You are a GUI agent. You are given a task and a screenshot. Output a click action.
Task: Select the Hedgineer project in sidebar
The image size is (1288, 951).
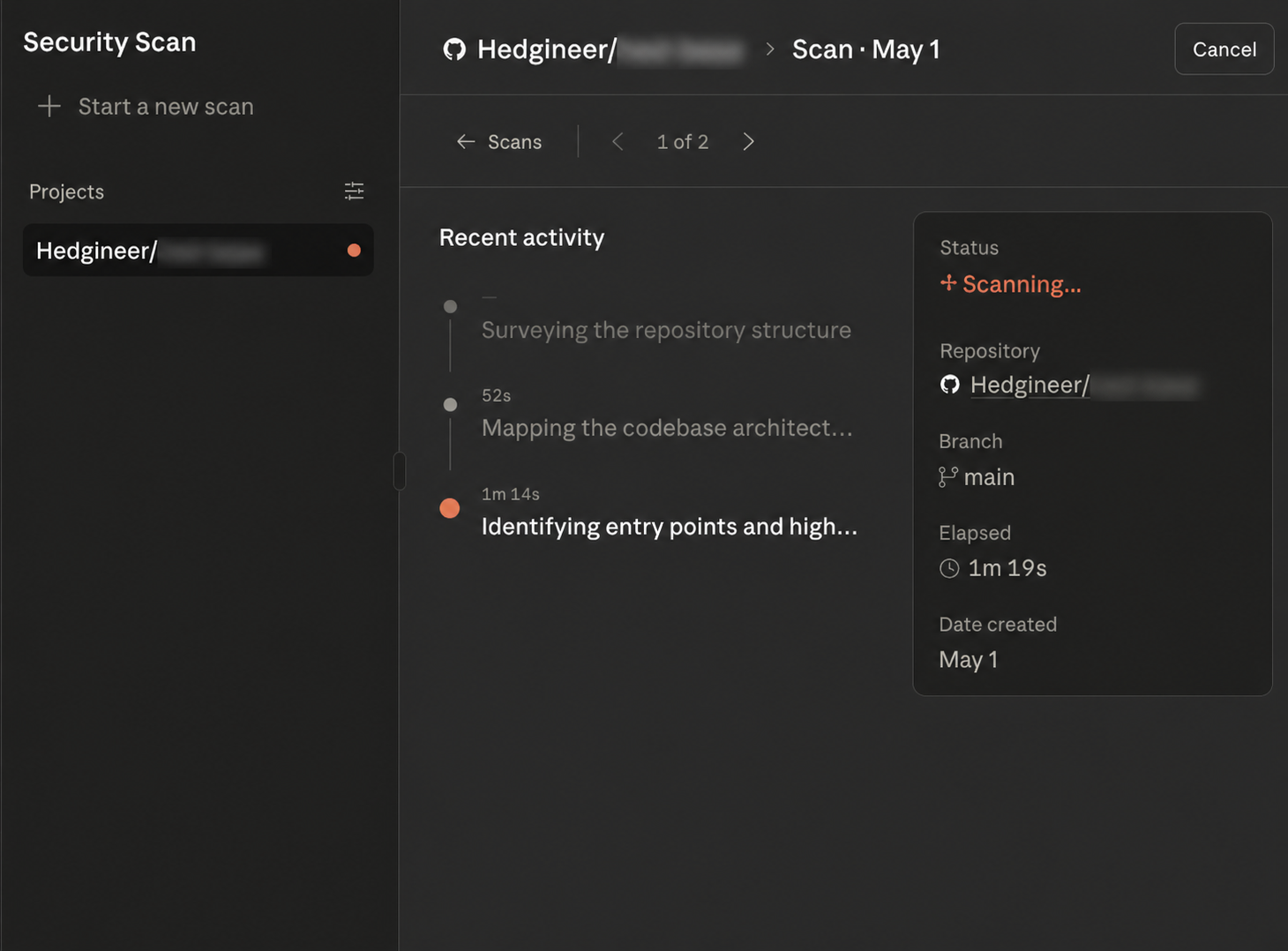198,251
